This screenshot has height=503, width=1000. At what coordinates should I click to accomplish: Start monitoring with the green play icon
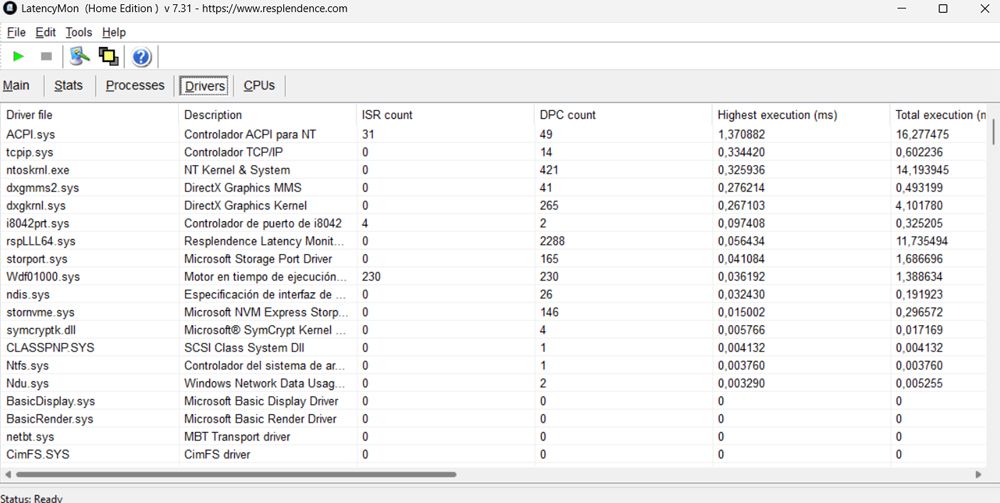18,57
